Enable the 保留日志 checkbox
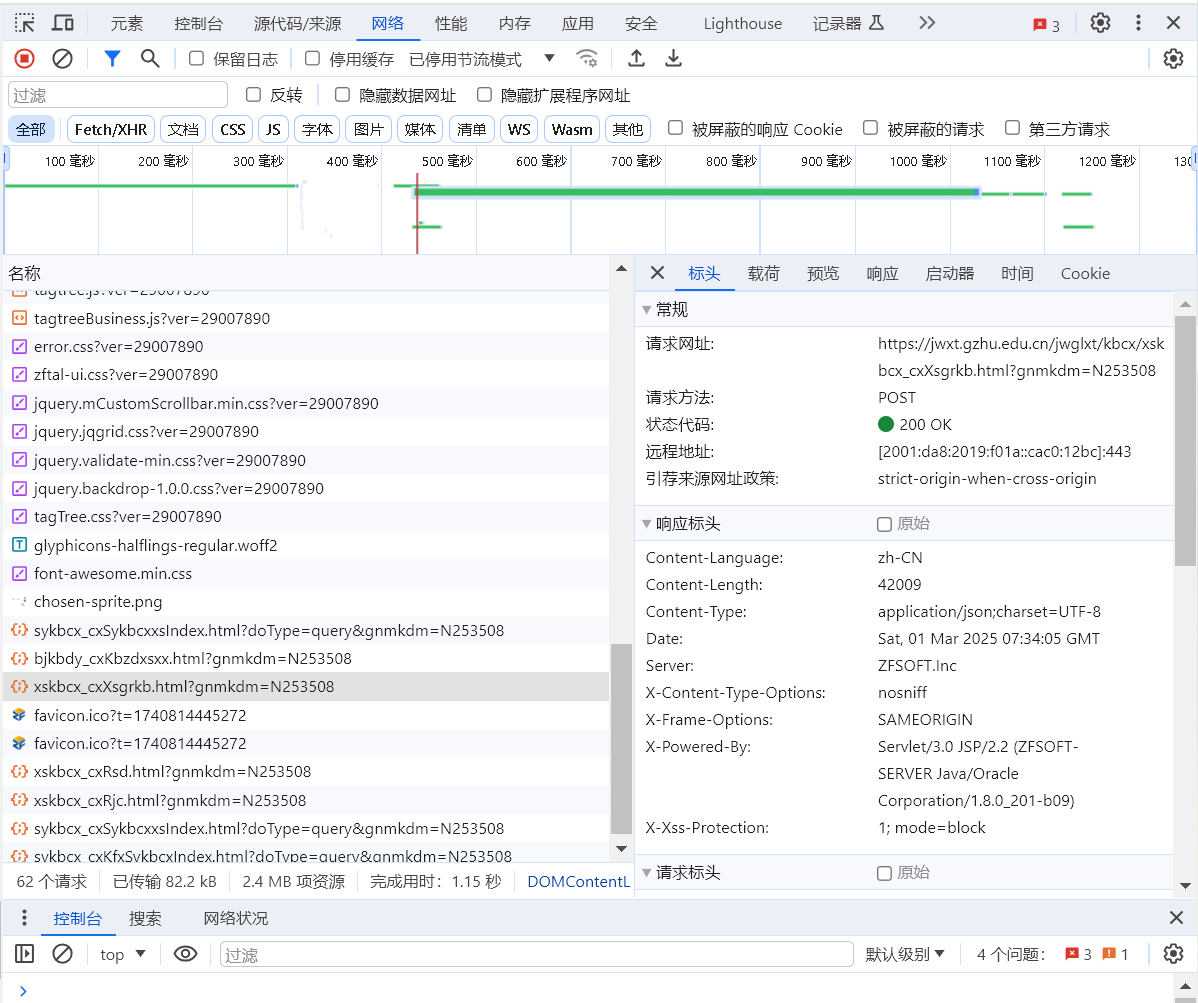This screenshot has height=1003, width=1198. click(197, 59)
